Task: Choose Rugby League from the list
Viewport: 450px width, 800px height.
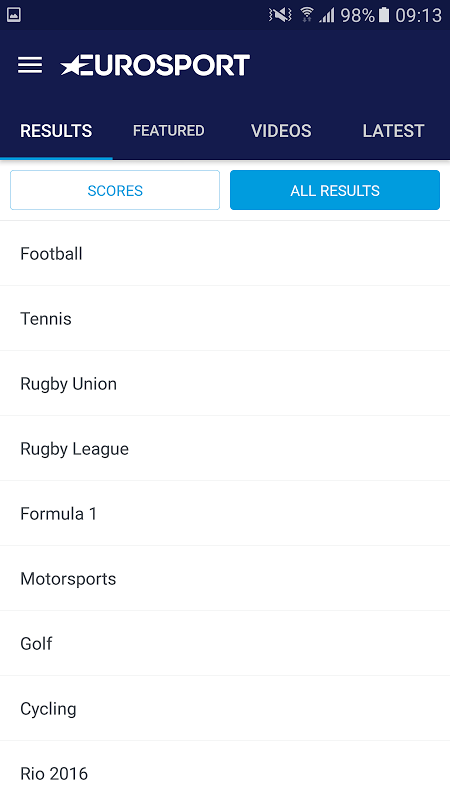Action: [x=225, y=448]
